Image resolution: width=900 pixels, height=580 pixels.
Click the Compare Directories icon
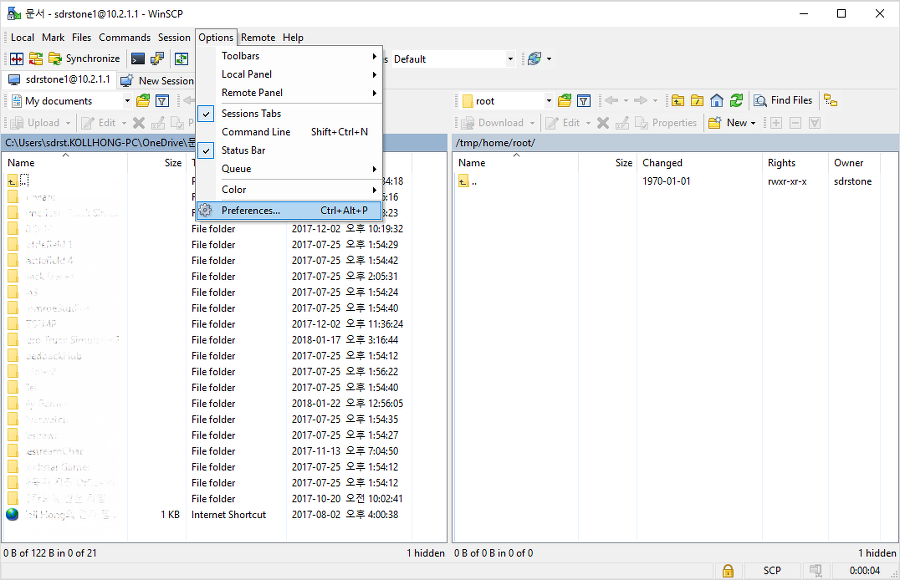click(x=17, y=59)
